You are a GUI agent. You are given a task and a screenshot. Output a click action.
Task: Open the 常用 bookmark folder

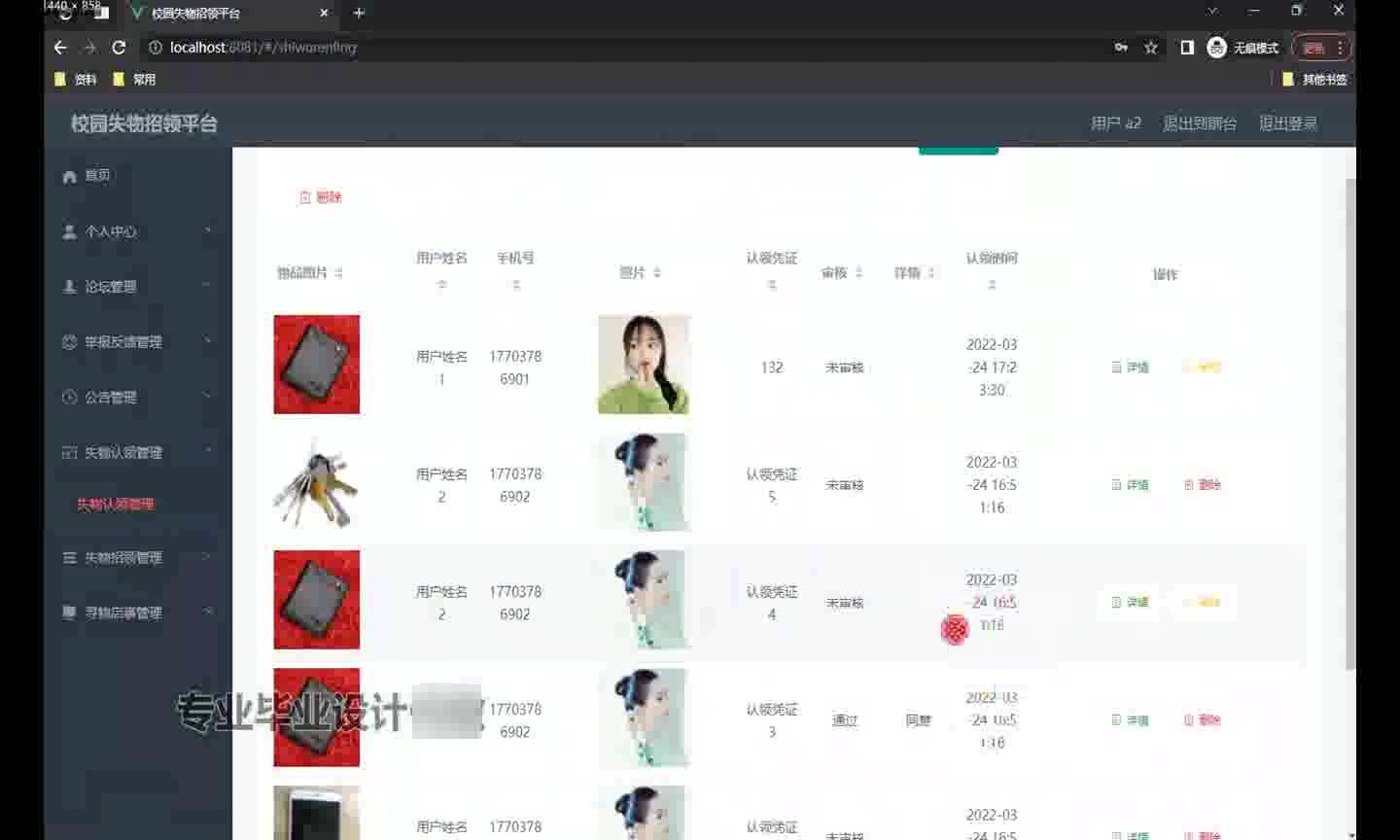click(134, 80)
